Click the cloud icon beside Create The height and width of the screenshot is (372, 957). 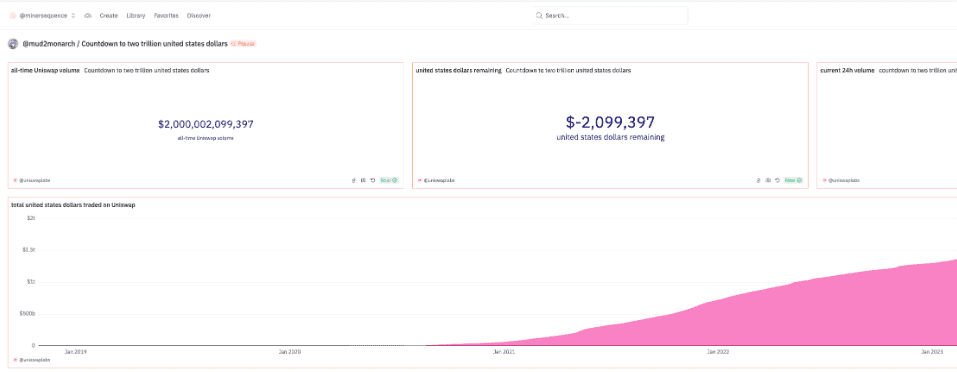click(x=88, y=15)
